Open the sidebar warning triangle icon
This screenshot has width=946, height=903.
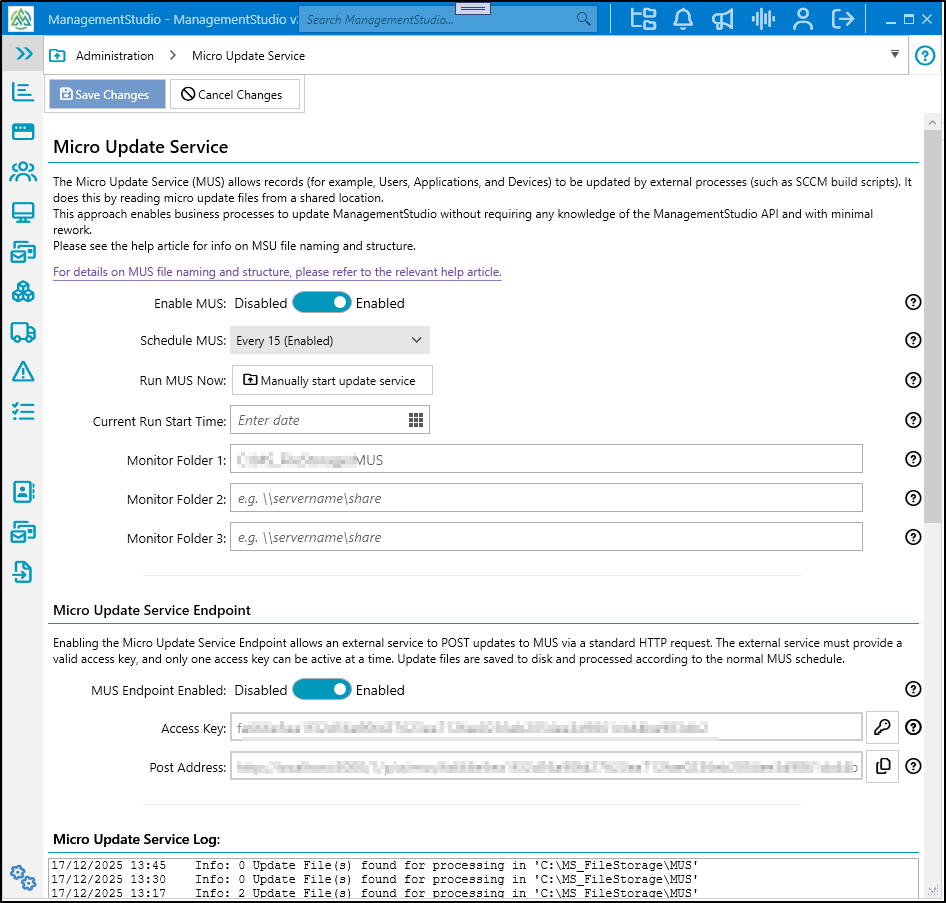point(23,372)
